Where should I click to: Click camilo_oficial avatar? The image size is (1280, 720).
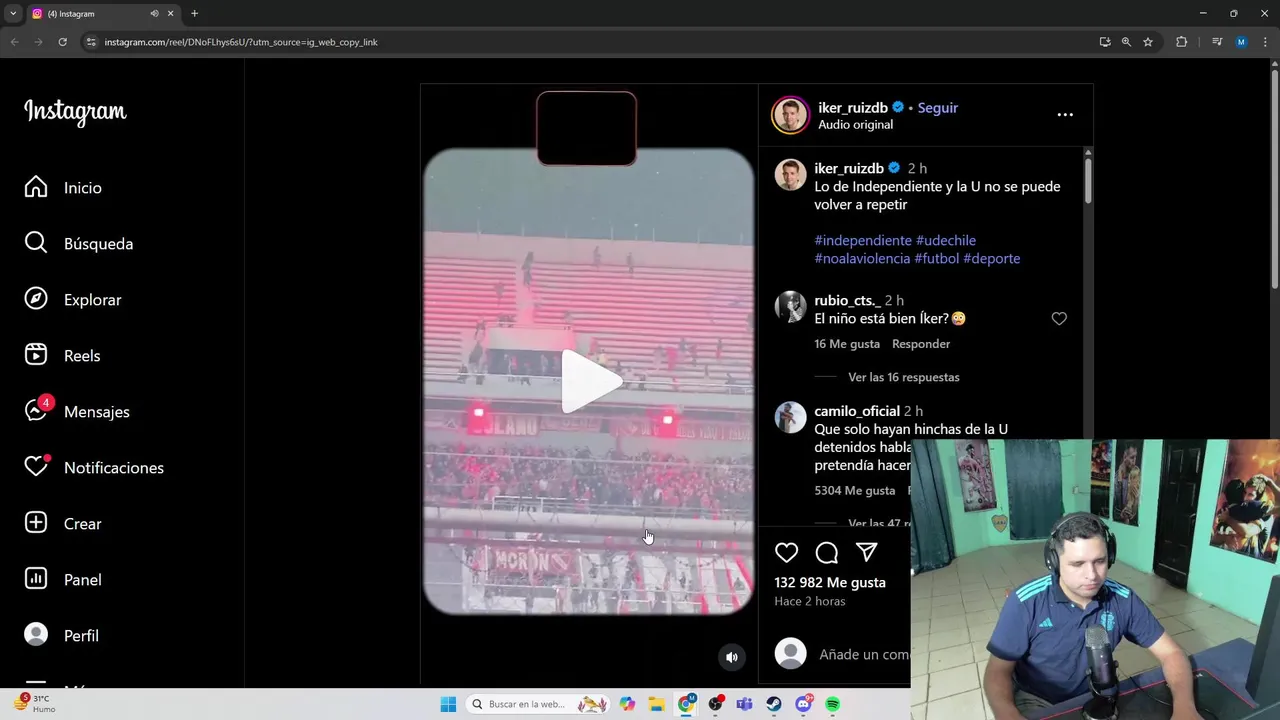point(790,418)
